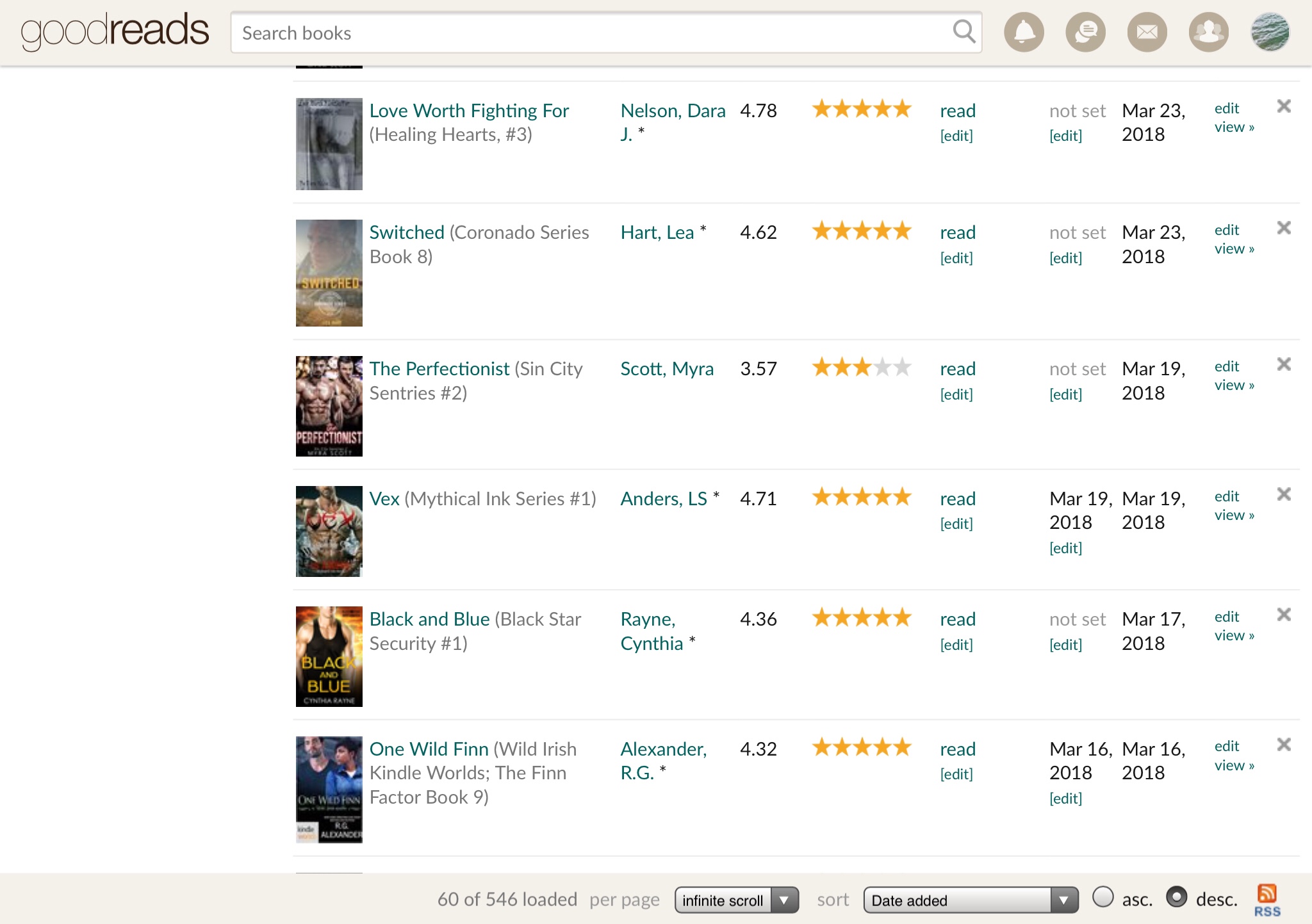Screen dimensions: 1312x924
Task: Open the Date added sort dropdown
Action: tap(970, 900)
